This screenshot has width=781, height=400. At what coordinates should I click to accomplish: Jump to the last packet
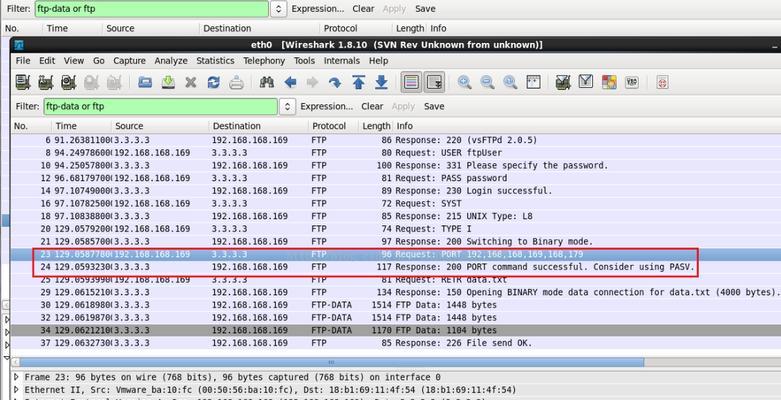pyautogui.click(x=382, y=82)
